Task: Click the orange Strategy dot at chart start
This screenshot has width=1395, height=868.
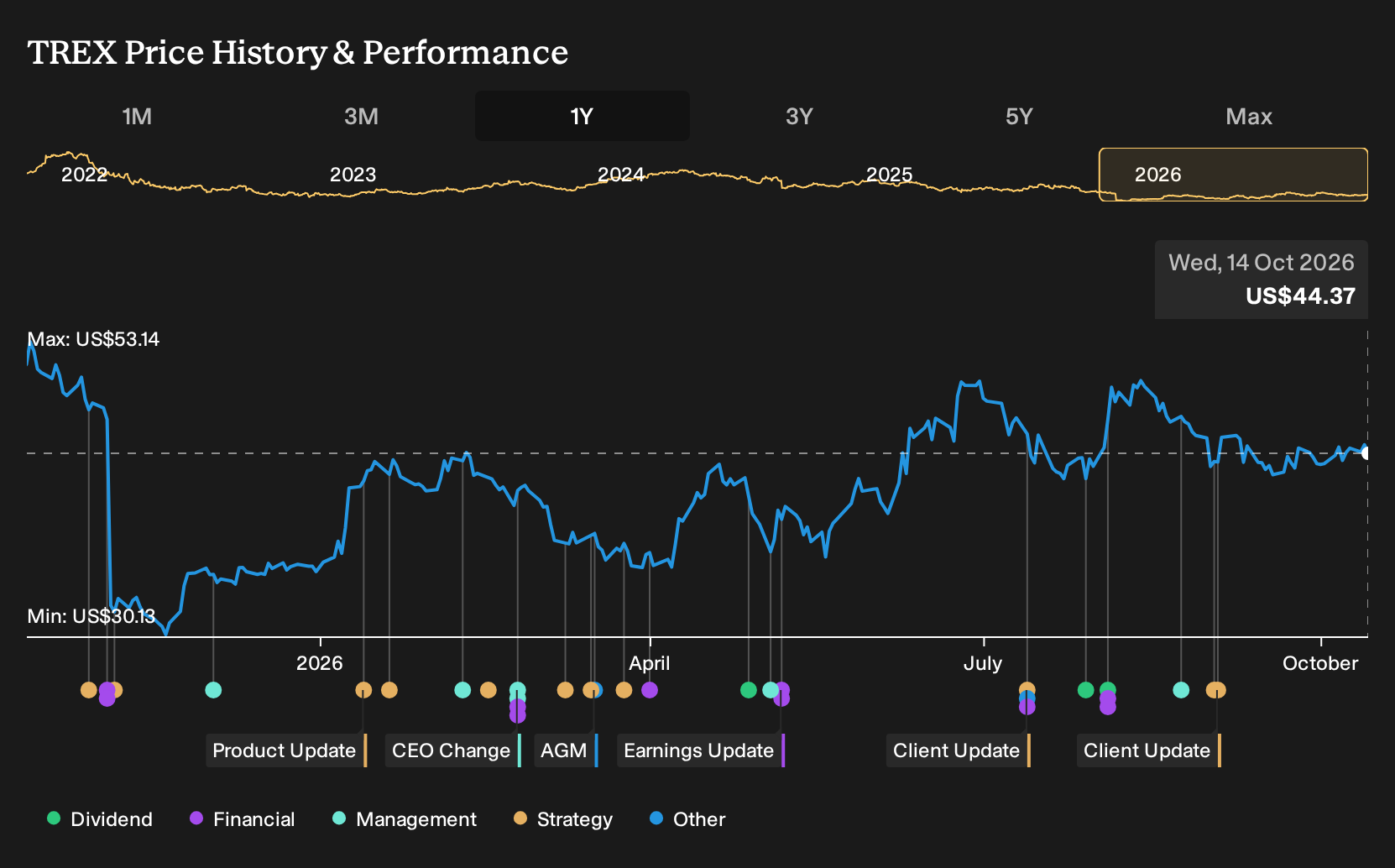Action: tap(88, 690)
